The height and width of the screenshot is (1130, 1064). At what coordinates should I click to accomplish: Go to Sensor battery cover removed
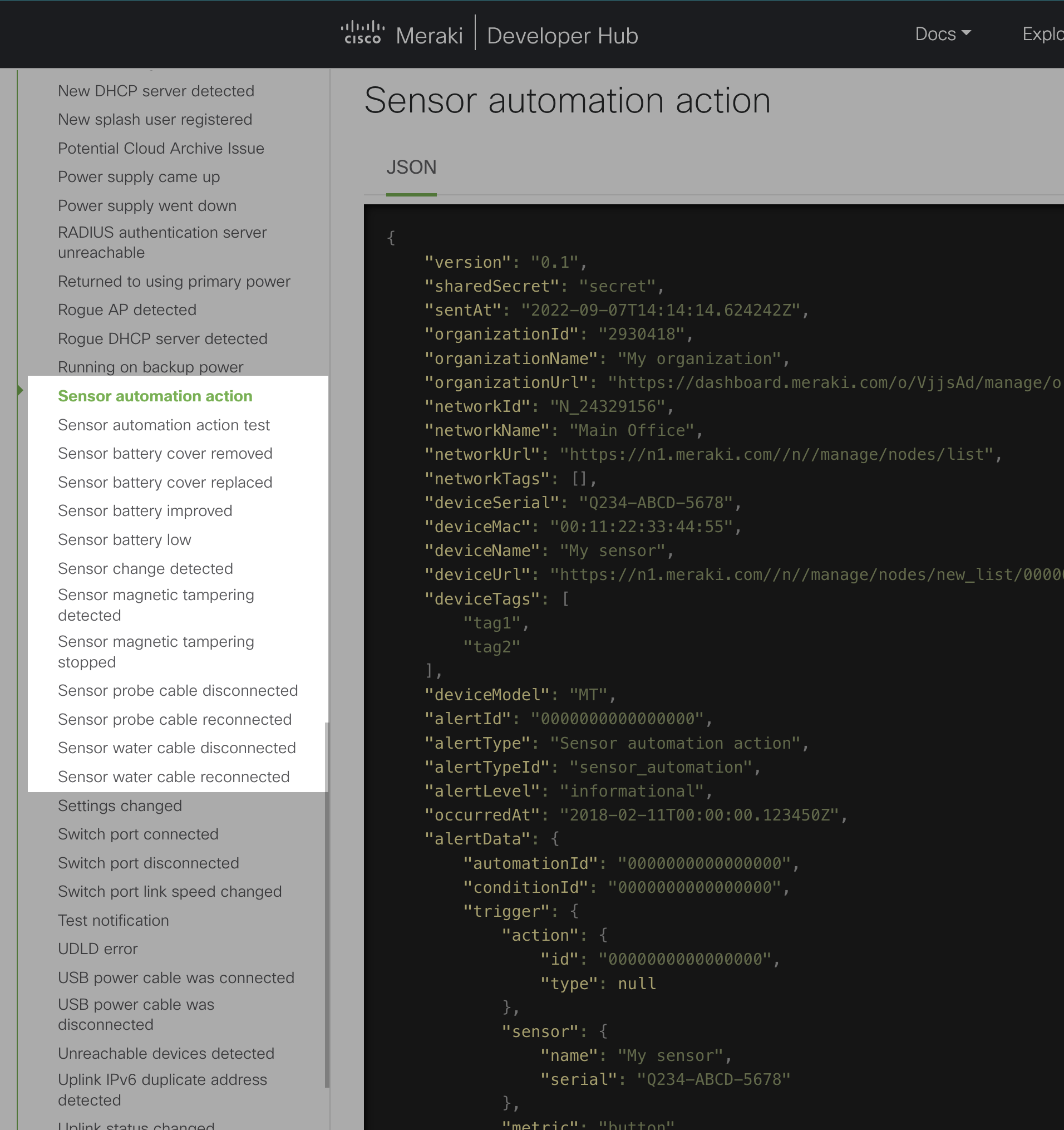click(165, 454)
